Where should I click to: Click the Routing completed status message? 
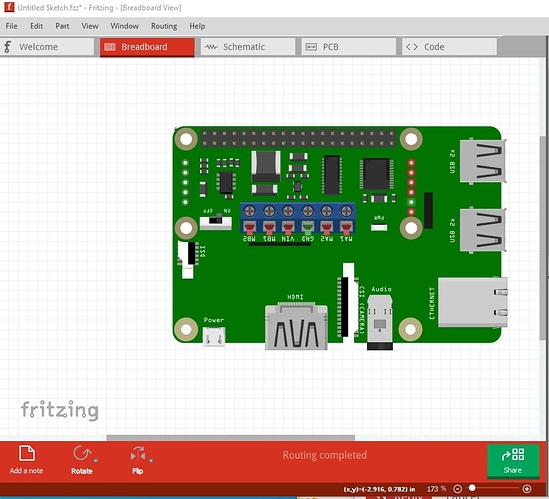(325, 455)
